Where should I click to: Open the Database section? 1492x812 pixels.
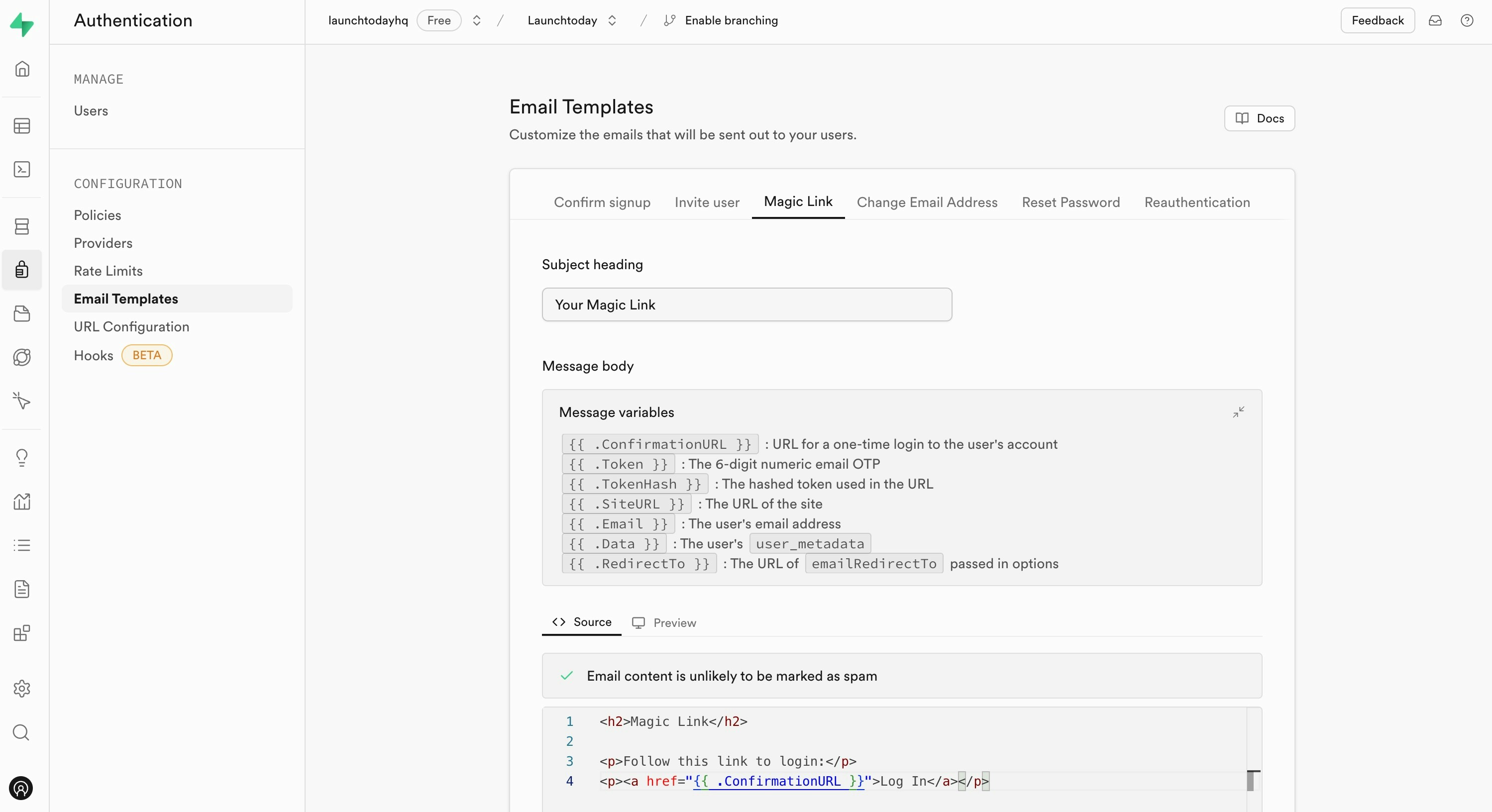click(x=22, y=226)
